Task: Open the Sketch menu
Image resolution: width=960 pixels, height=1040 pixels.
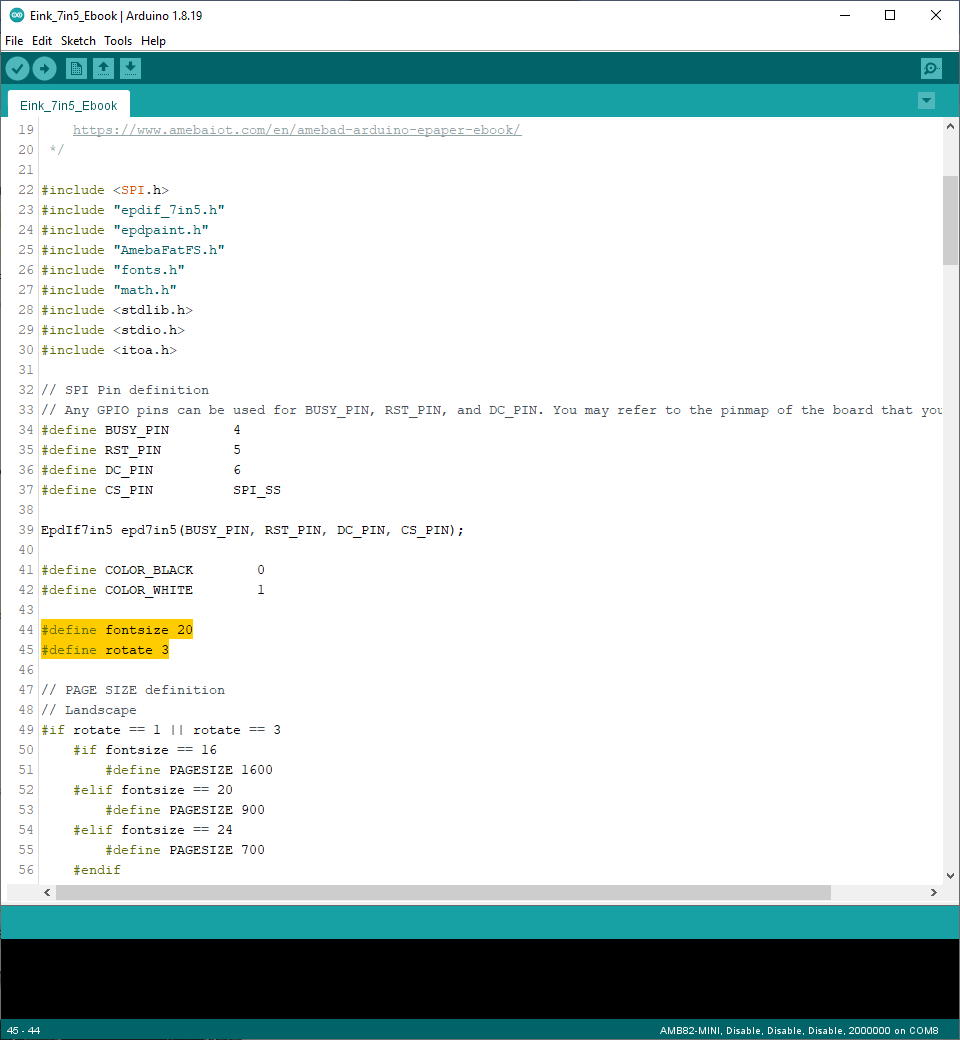Action: pos(78,41)
